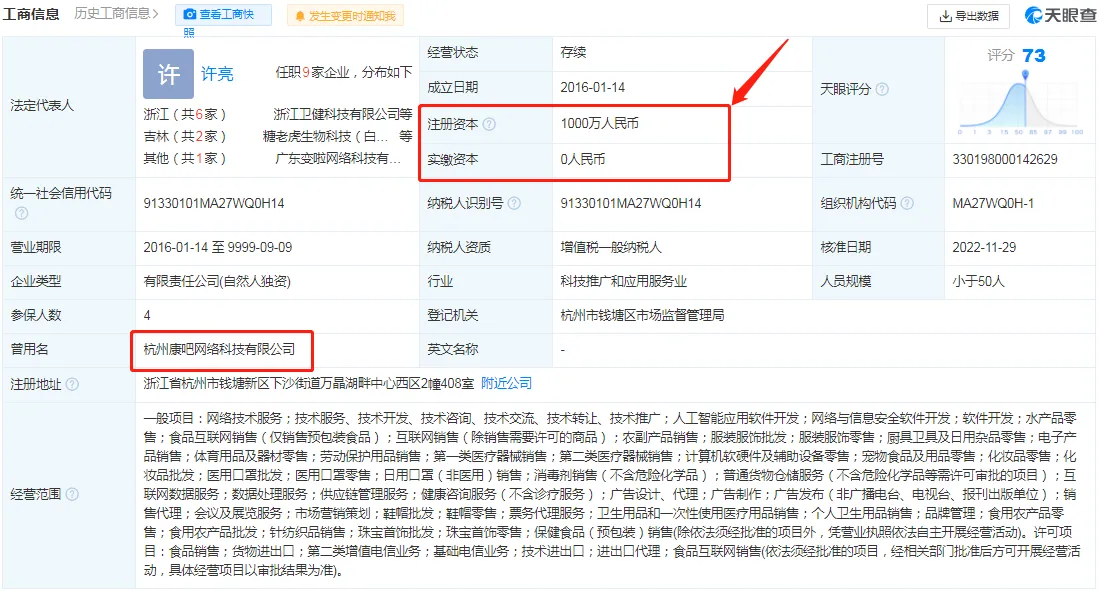This screenshot has height=591, width=1099.
Task: Click help icon next to 经营范围
Action: [72, 494]
